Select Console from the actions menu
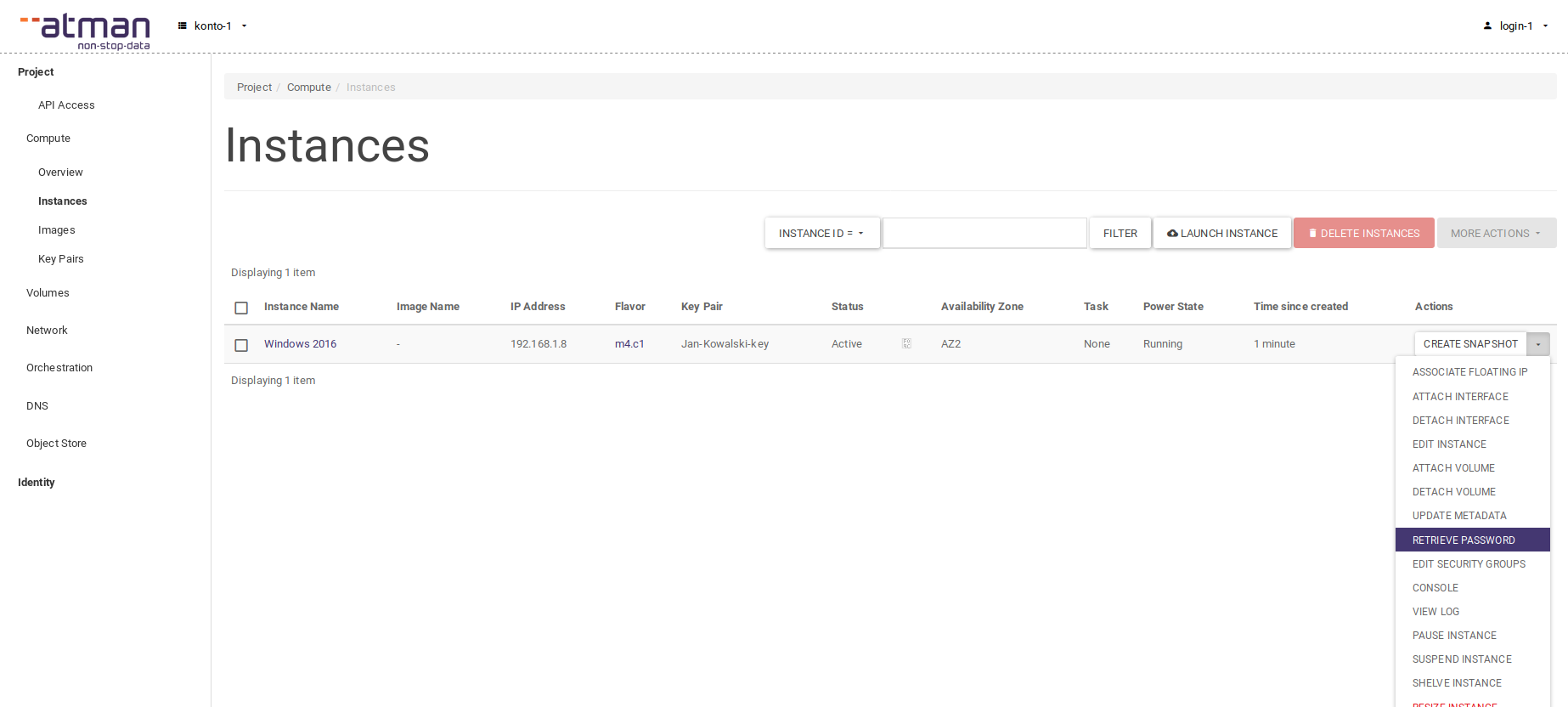1568x707 pixels. click(x=1435, y=588)
